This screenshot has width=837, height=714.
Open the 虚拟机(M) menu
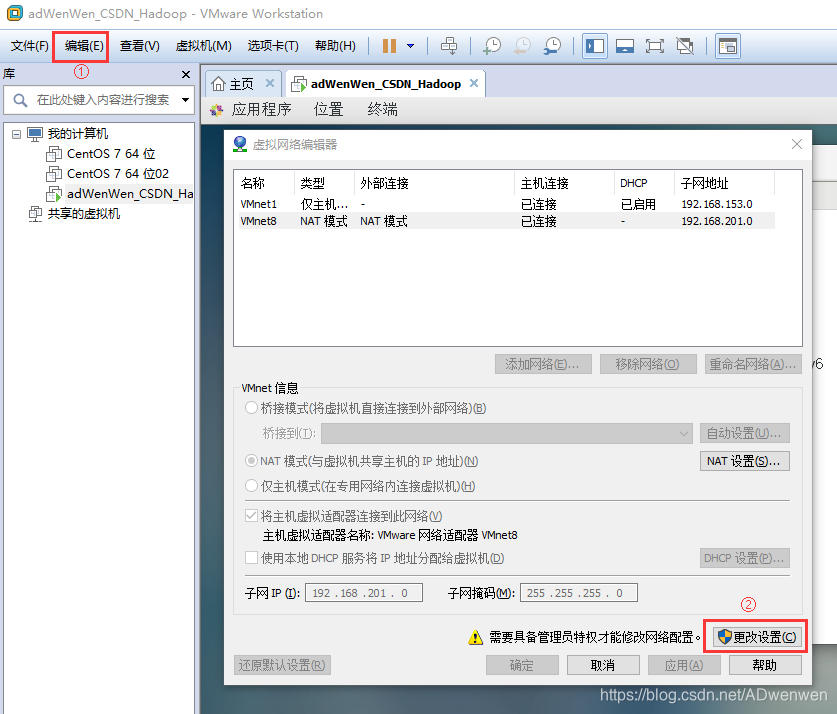203,46
